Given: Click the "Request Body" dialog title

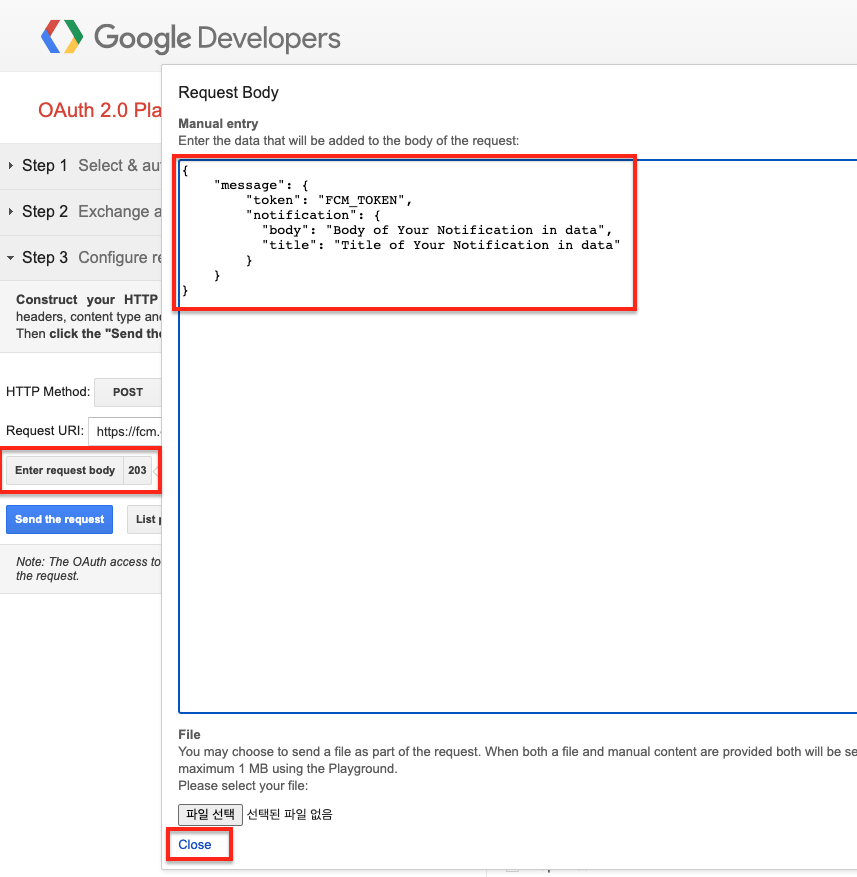Looking at the screenshot, I should coord(228,92).
